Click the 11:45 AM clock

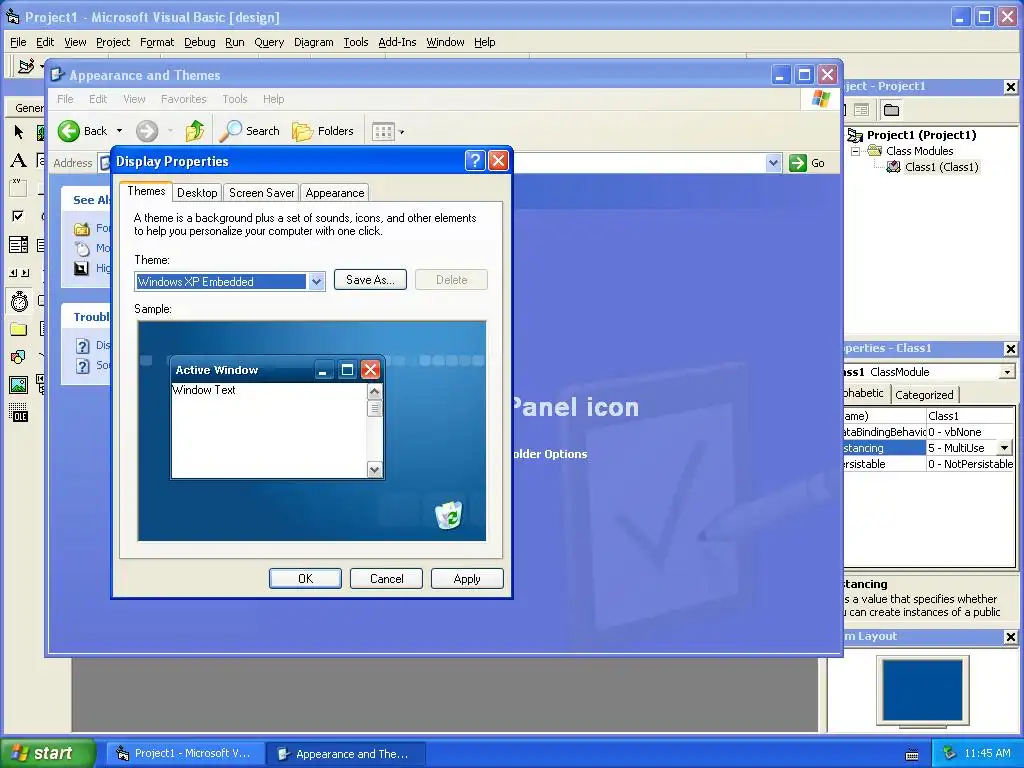tap(987, 753)
